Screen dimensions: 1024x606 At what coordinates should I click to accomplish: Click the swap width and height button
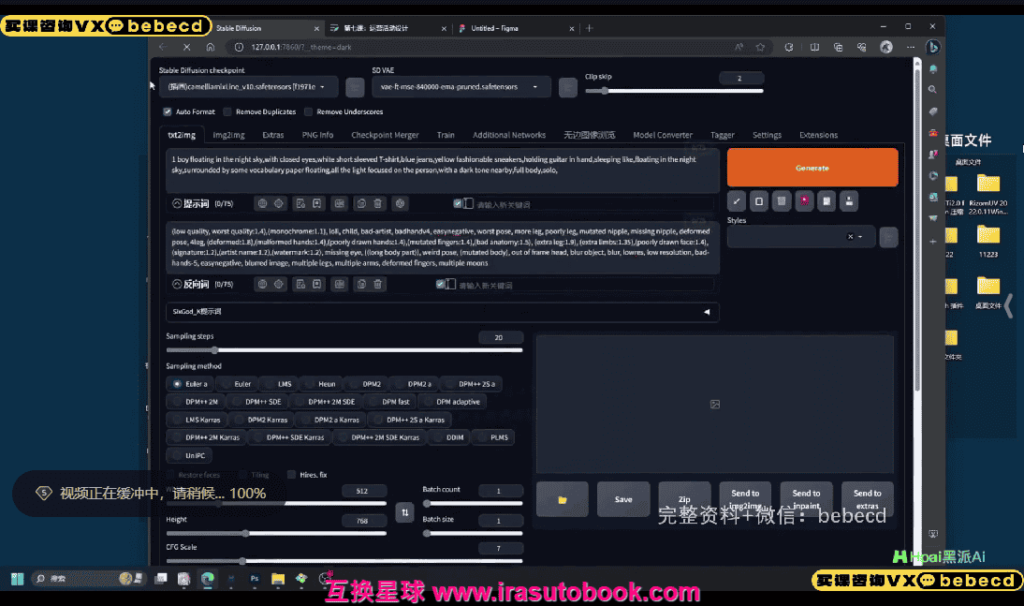(405, 513)
